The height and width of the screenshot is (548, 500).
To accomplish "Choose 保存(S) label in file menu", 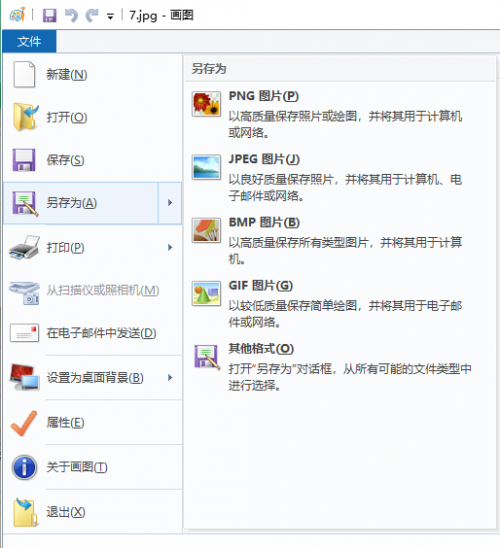I will pos(65,160).
